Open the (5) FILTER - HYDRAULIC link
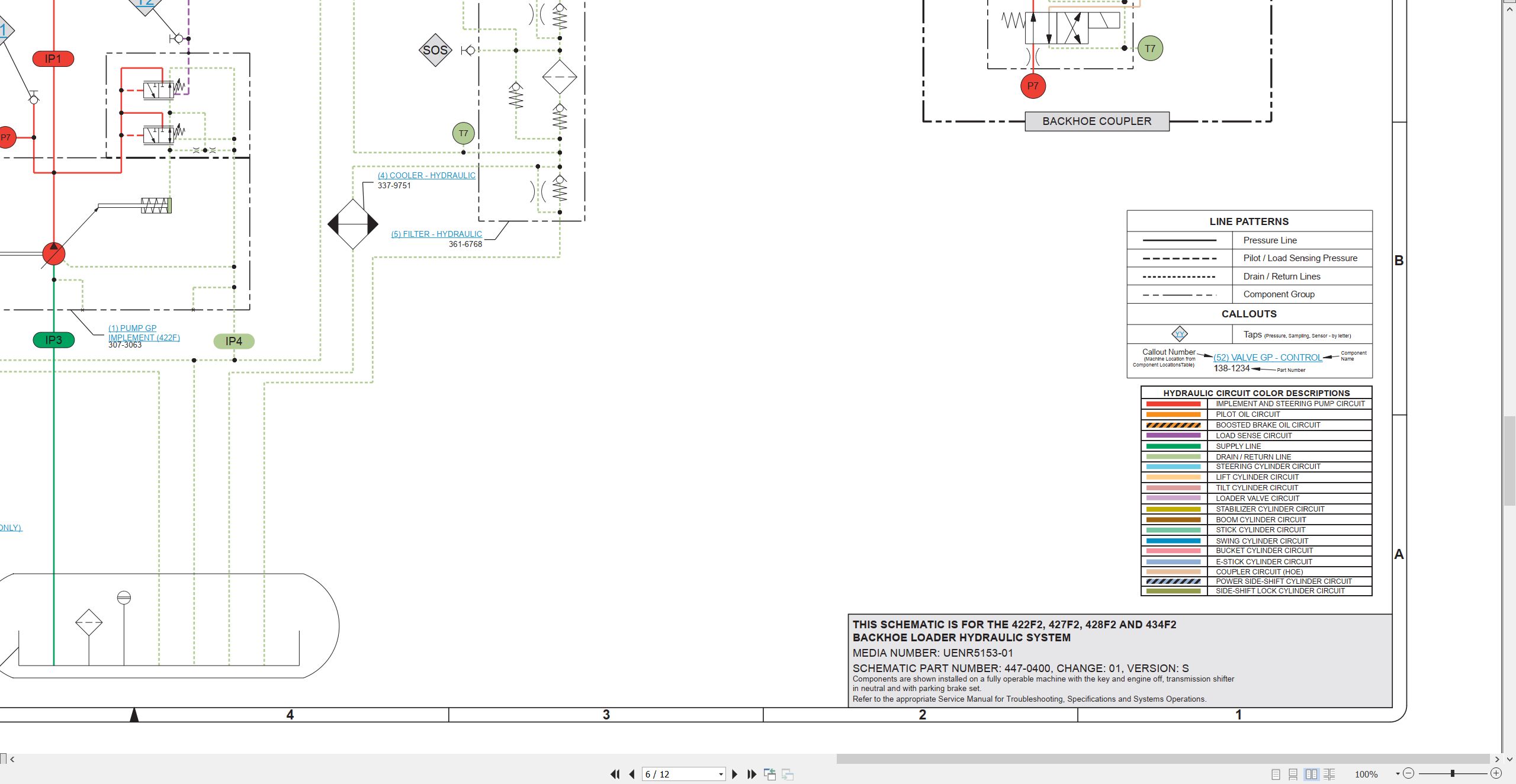Image resolution: width=1516 pixels, height=784 pixels. click(436, 234)
